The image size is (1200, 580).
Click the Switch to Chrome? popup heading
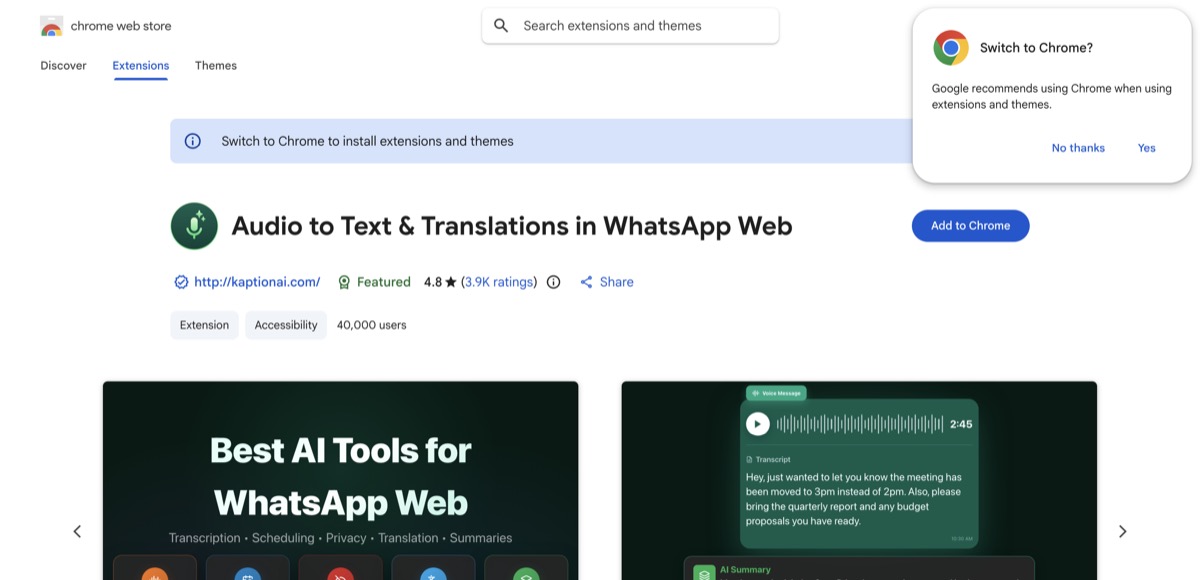tap(1036, 47)
